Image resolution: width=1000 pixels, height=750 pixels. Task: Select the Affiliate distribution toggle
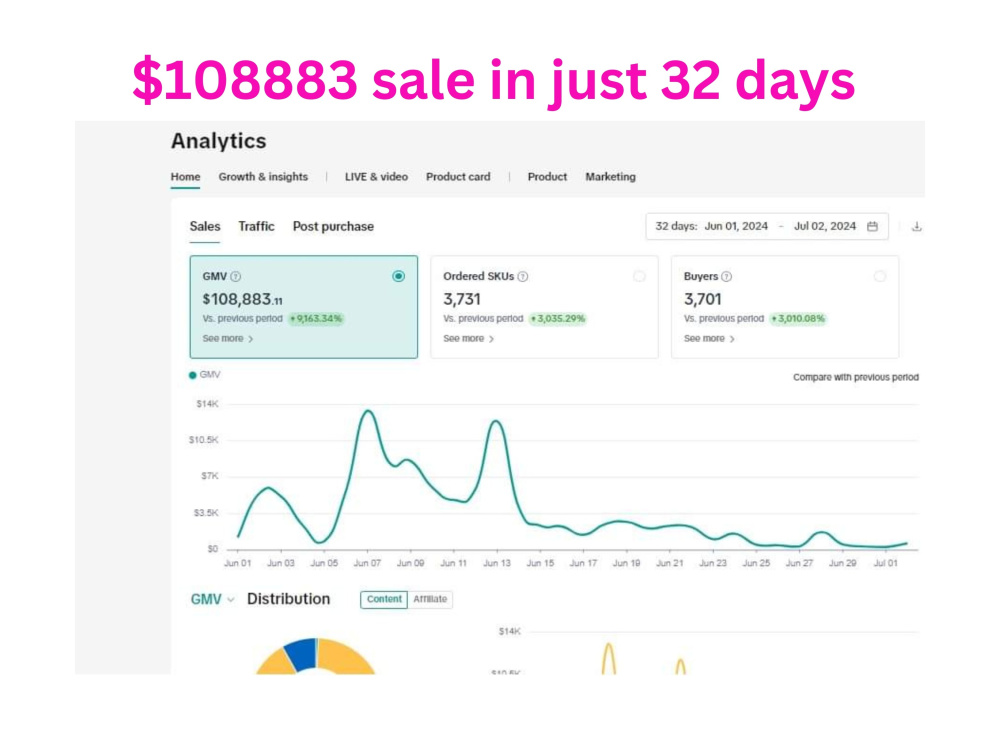pyautogui.click(x=430, y=599)
